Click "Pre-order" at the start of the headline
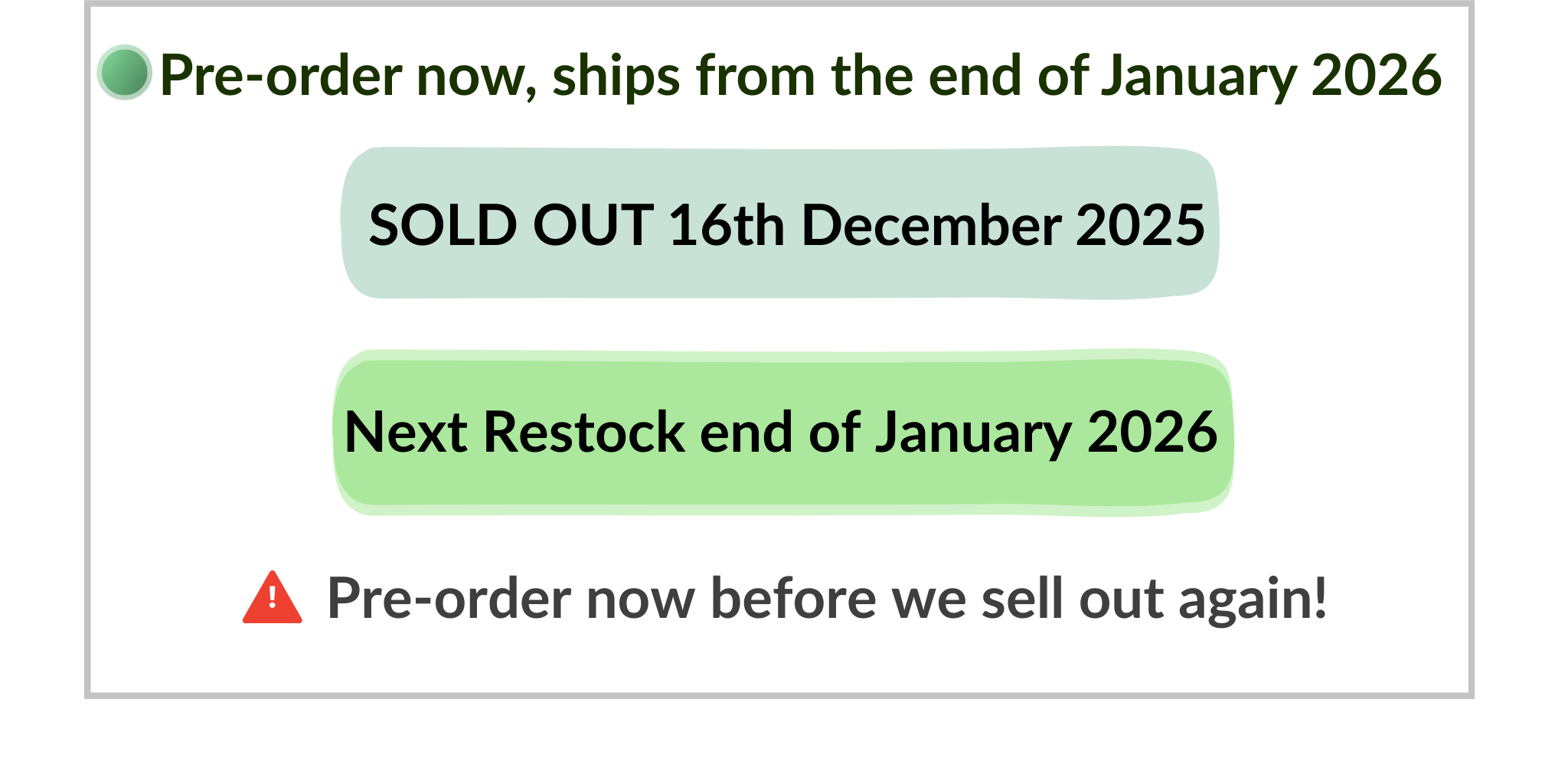1568x784 pixels. coord(281,76)
